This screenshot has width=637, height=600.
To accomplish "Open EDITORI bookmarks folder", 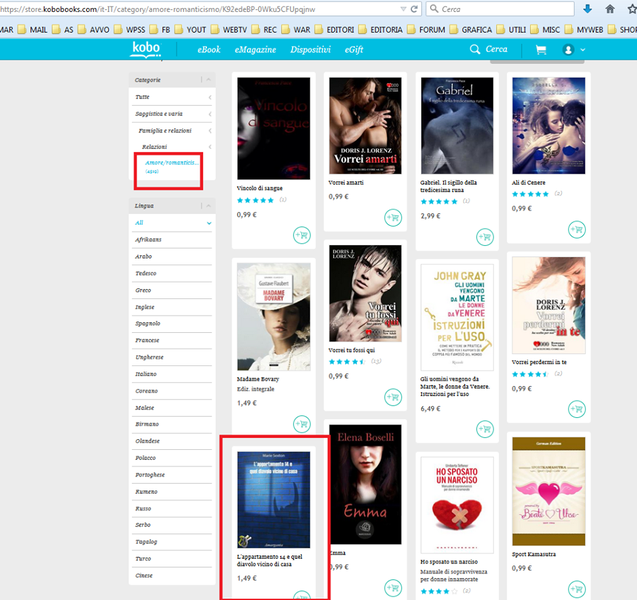I will point(335,30).
